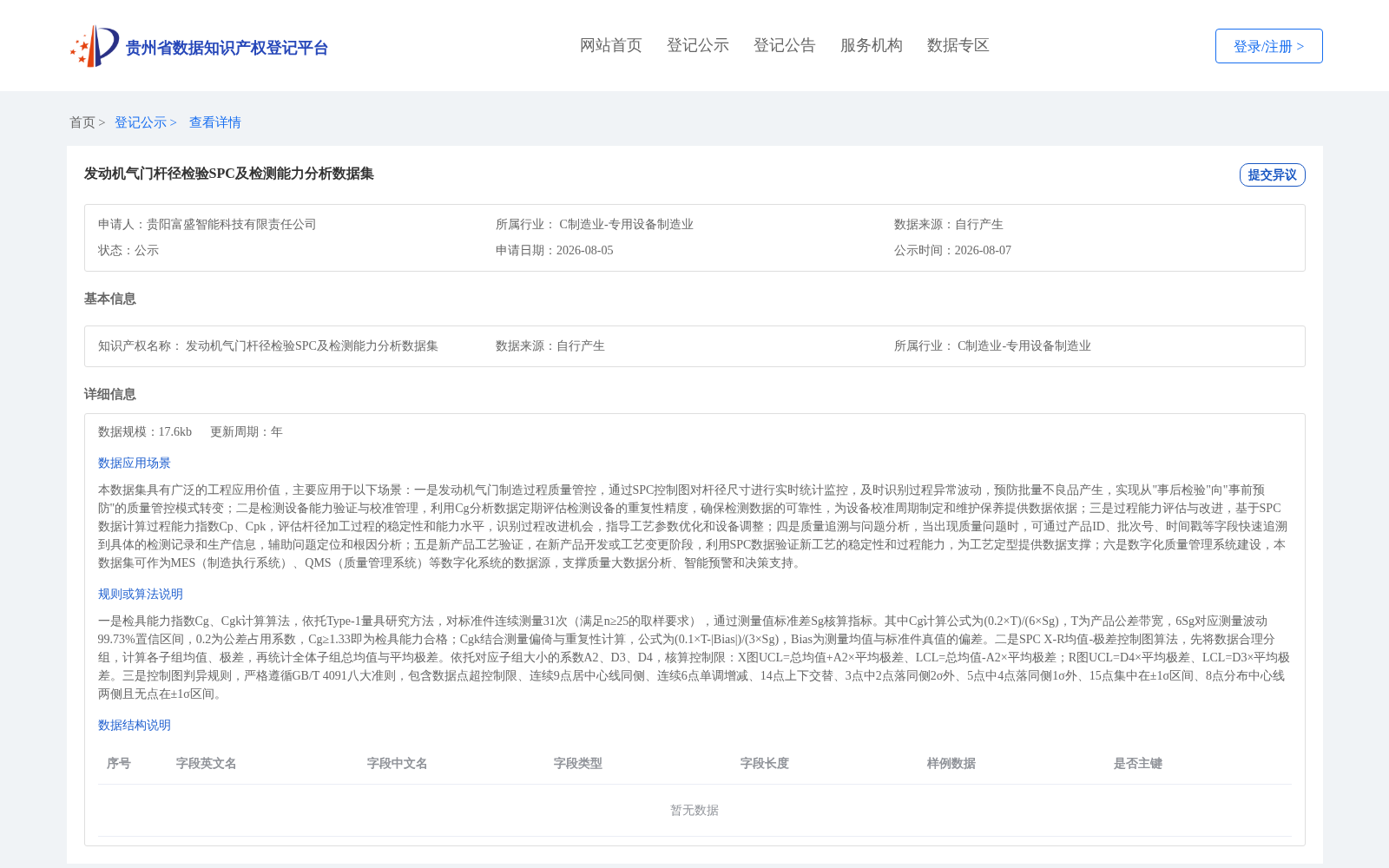
Task: Click the 字段英文名 column header
Action: [x=207, y=763]
